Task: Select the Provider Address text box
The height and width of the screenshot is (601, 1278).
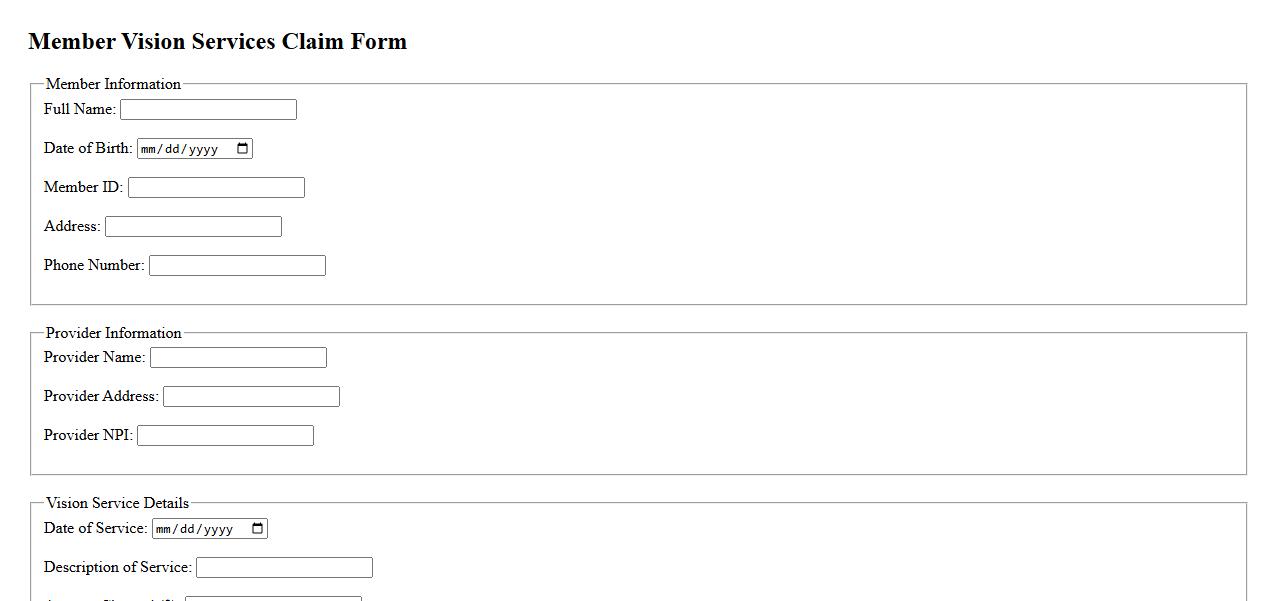Action: (251, 397)
